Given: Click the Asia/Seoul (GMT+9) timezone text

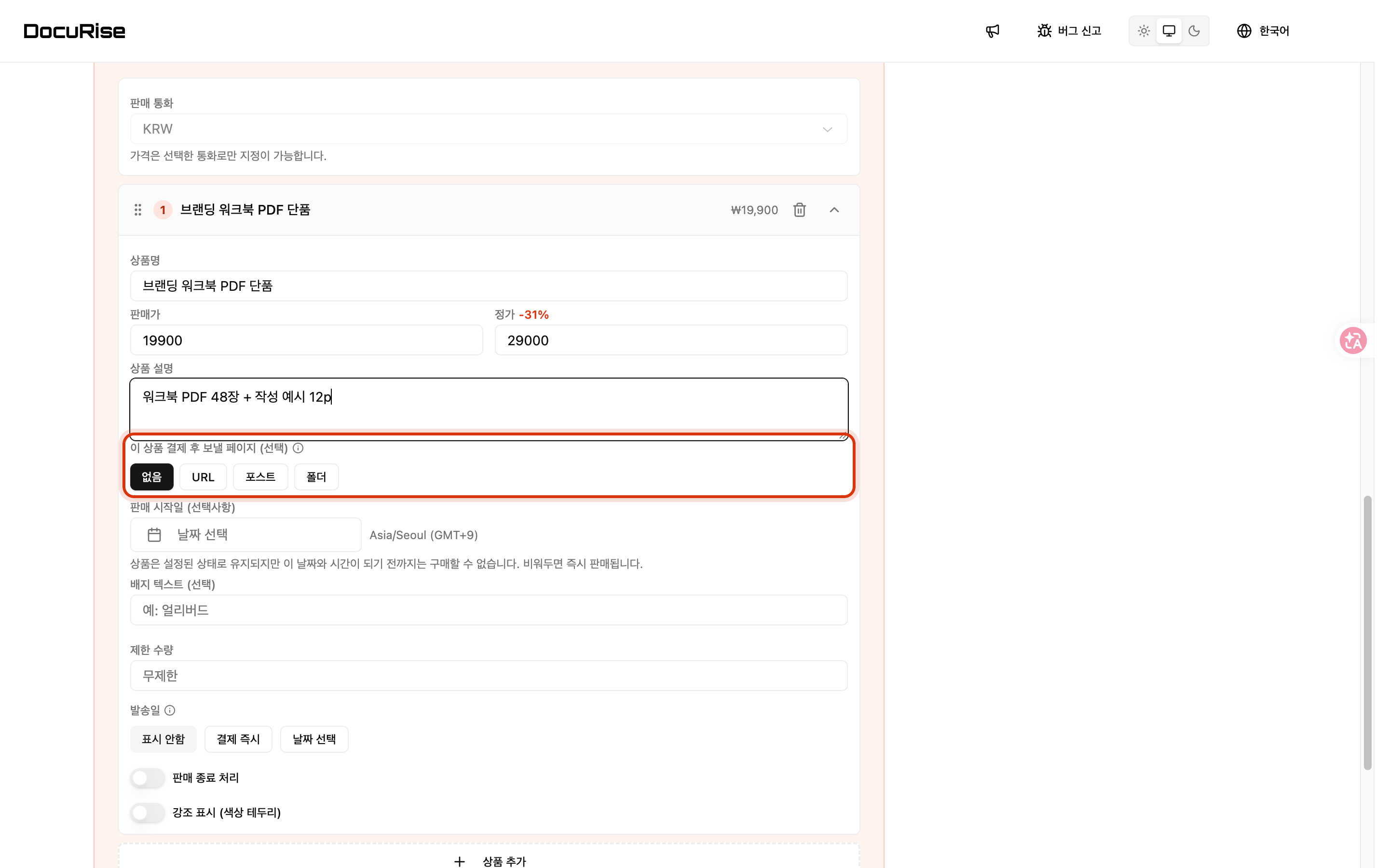Looking at the screenshot, I should [423, 535].
